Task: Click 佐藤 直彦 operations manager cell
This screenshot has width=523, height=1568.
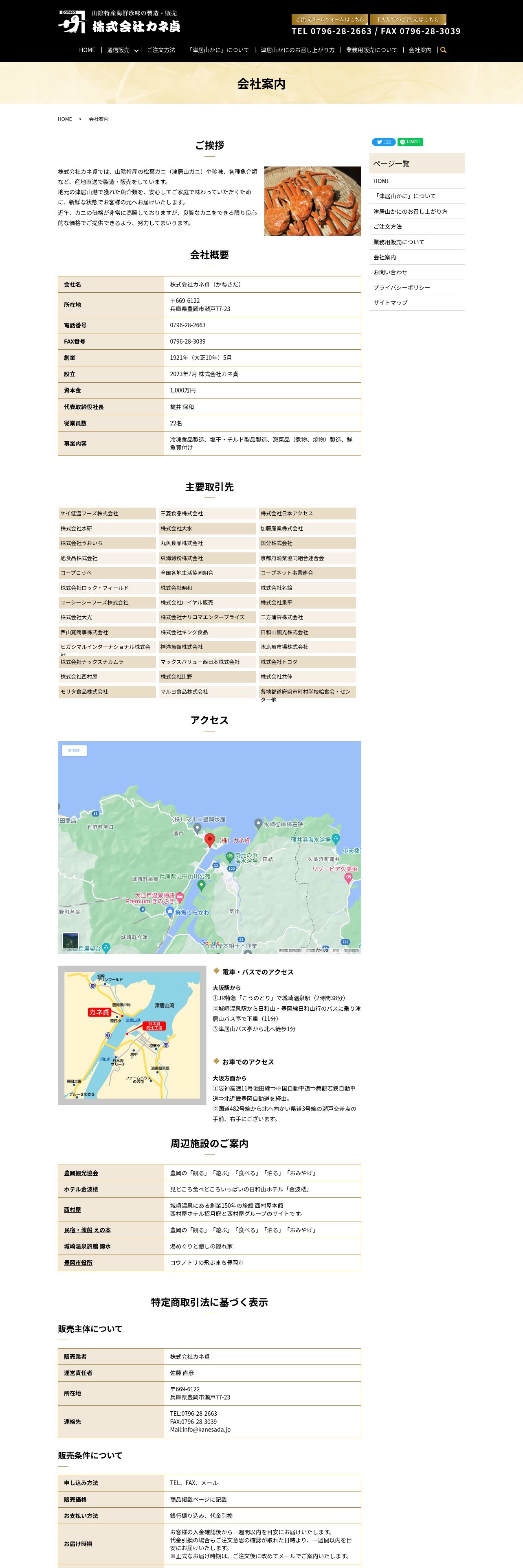Action: (x=262, y=1373)
